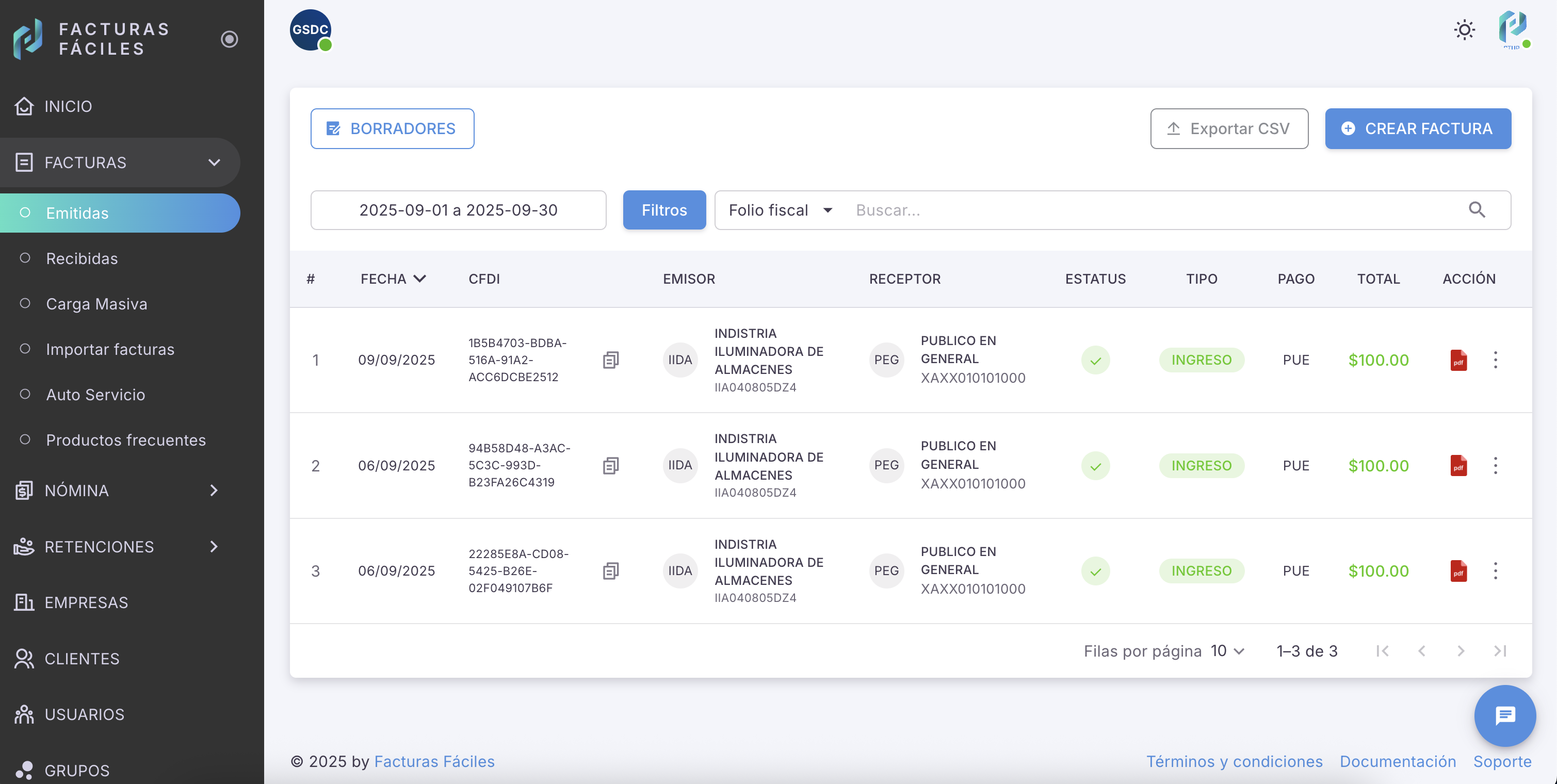Open the date range field
The height and width of the screenshot is (784, 1557).
coord(458,210)
